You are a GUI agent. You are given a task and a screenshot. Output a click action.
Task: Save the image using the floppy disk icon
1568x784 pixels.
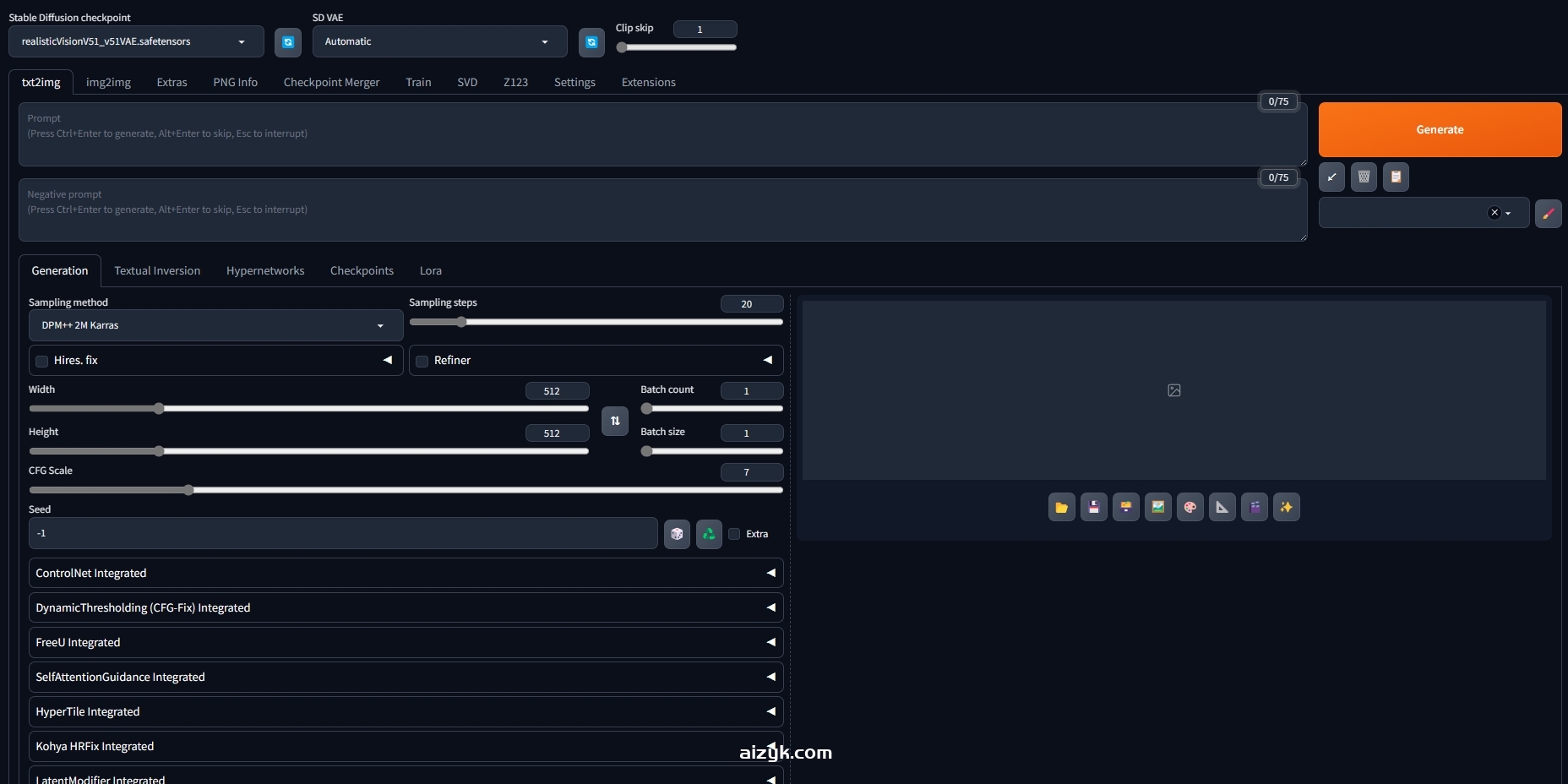(1093, 507)
